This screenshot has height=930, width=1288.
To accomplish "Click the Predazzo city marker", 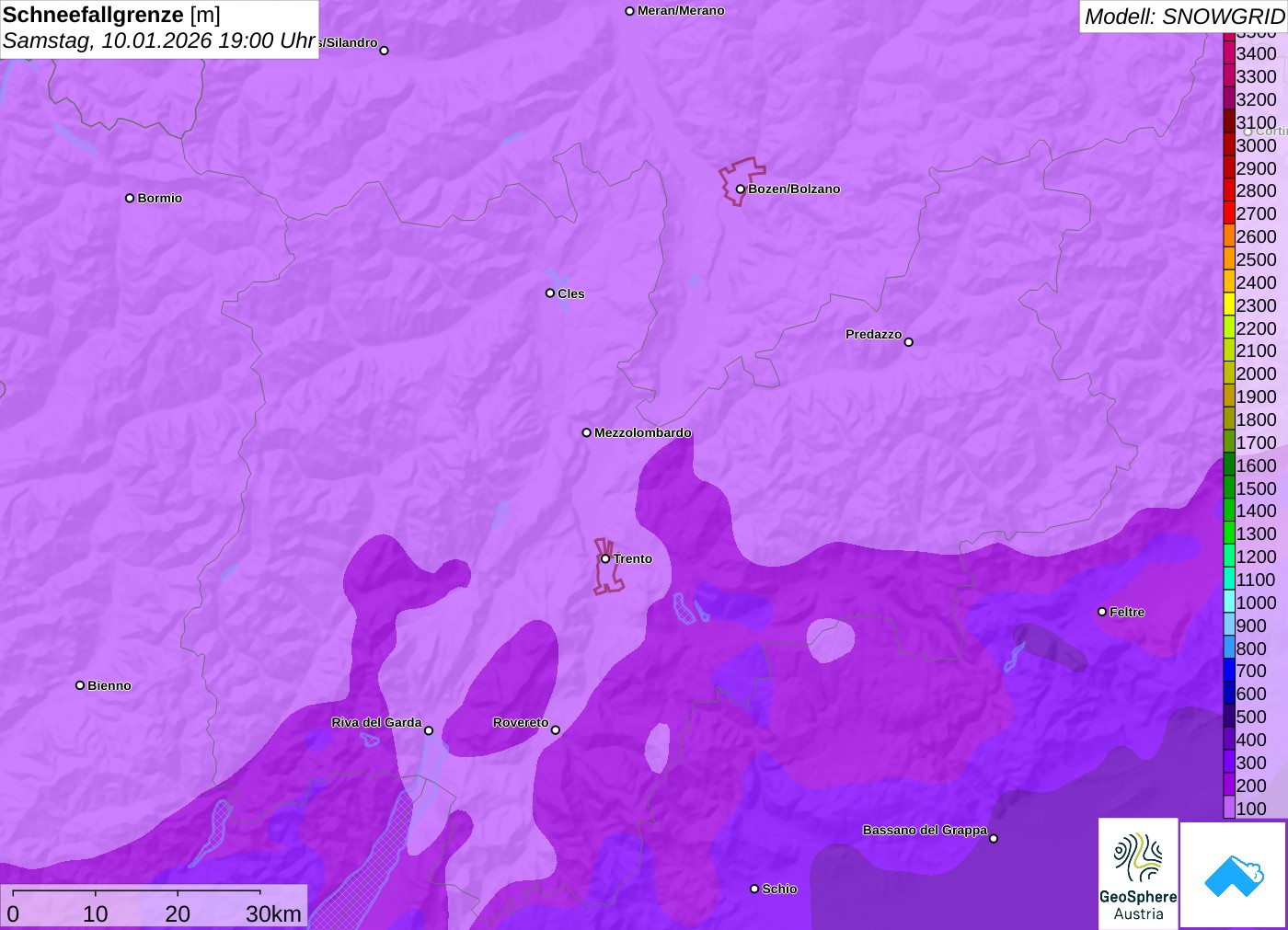I will coord(908,342).
